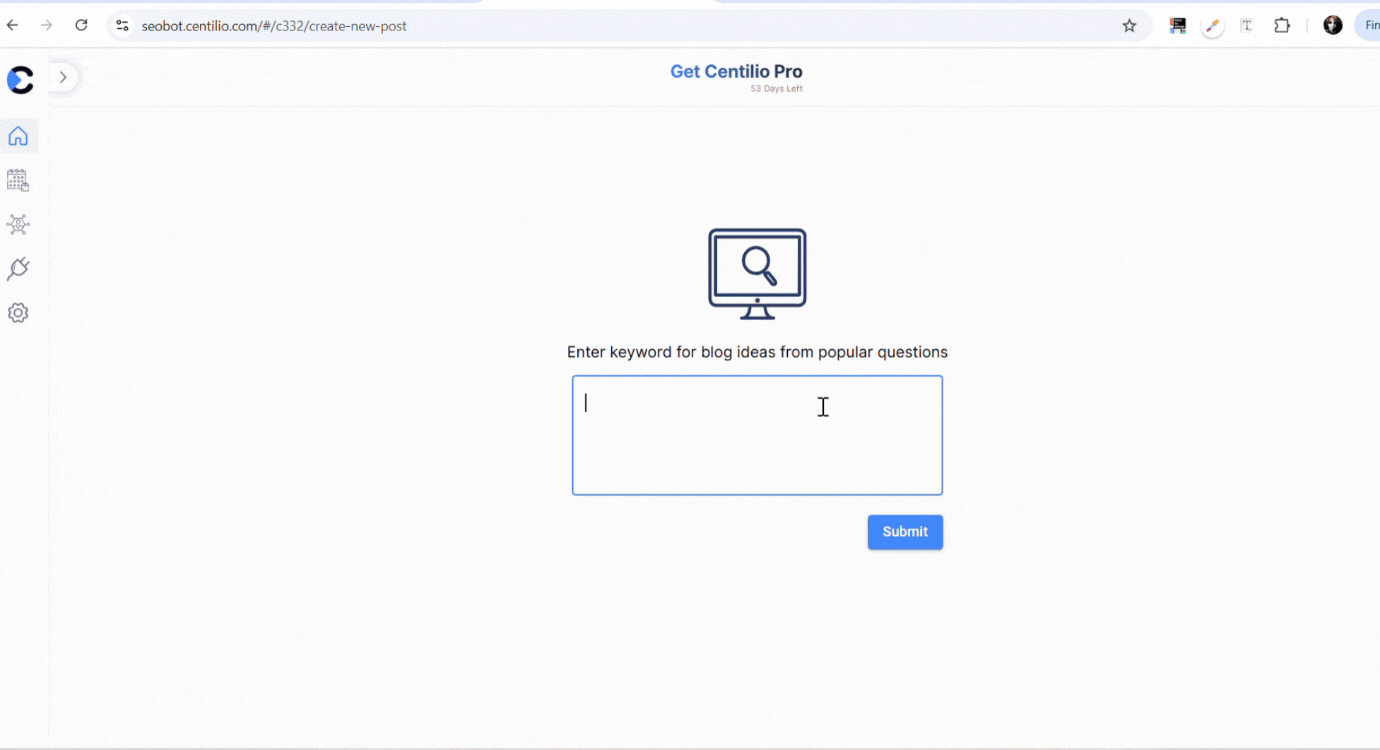Click the Centilio logo top left
Viewport: 1380px width, 750px height.
(20, 80)
